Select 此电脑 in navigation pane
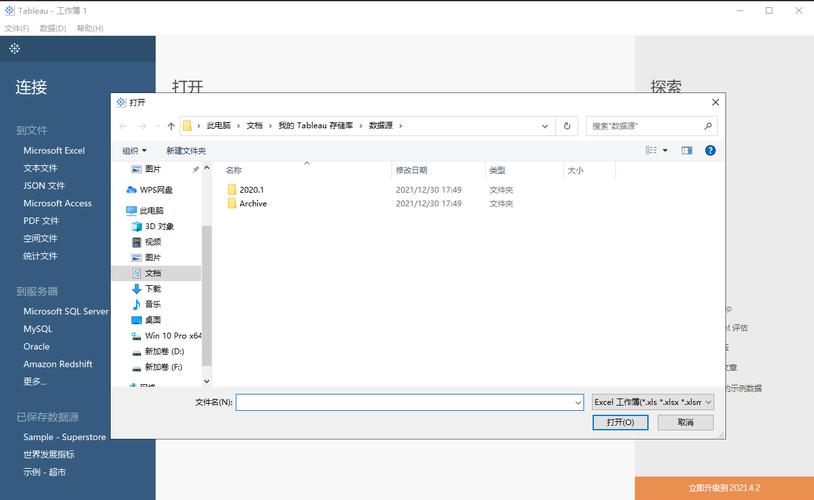814x500 pixels. pyautogui.click(x=145, y=210)
